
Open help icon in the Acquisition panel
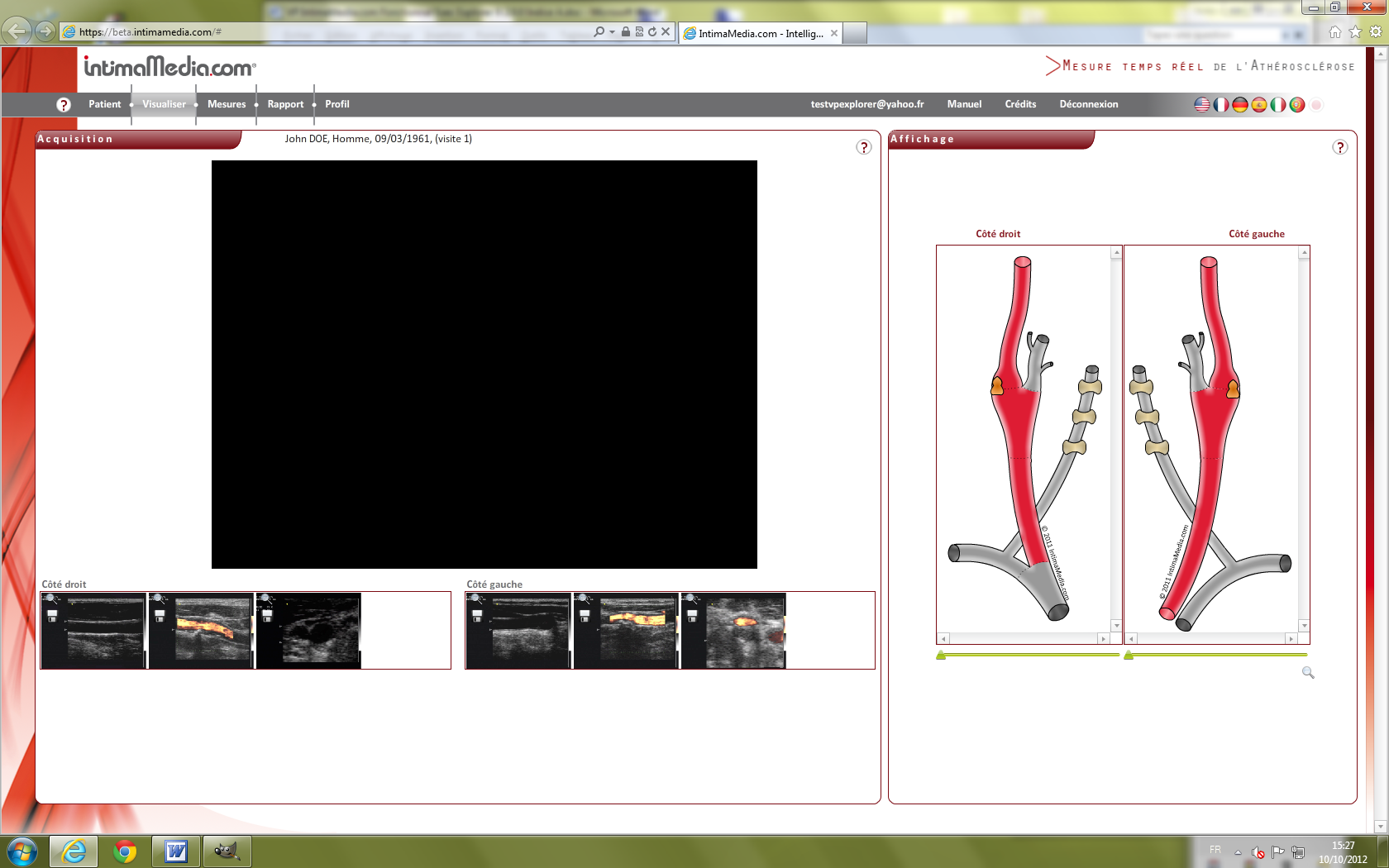pos(863,147)
